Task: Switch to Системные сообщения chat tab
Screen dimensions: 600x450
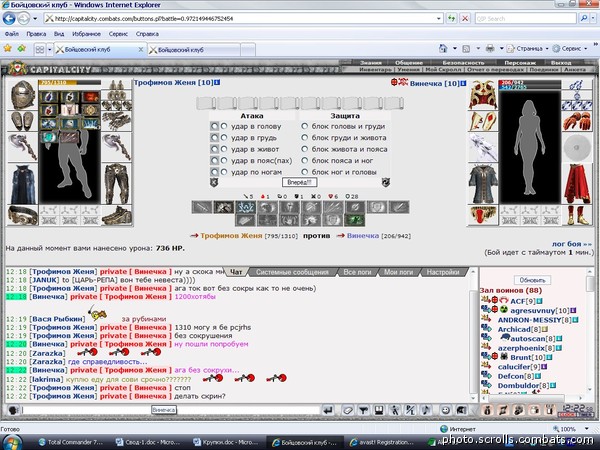Action: tap(292, 272)
